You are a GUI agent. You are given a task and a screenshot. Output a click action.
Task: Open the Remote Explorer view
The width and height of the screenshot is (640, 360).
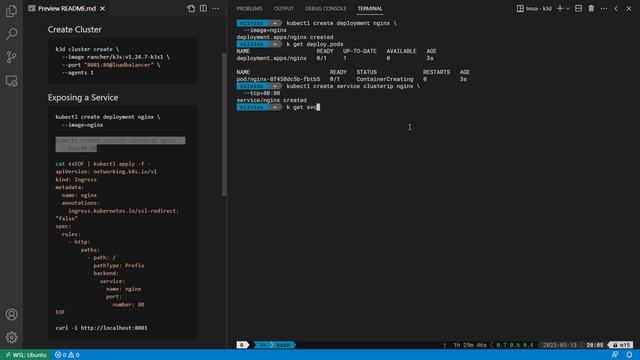click(11, 81)
